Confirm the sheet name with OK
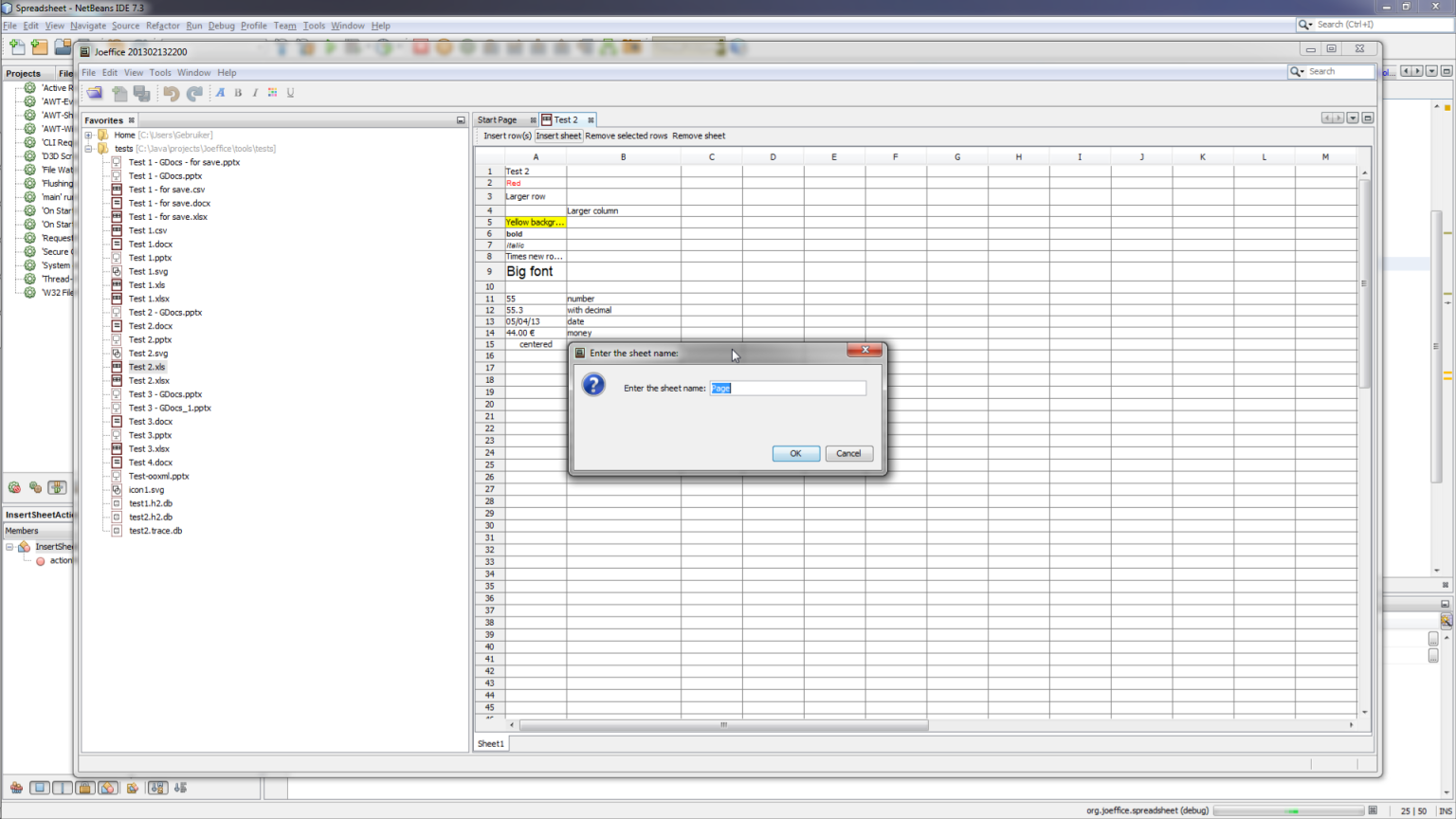 coord(795,453)
